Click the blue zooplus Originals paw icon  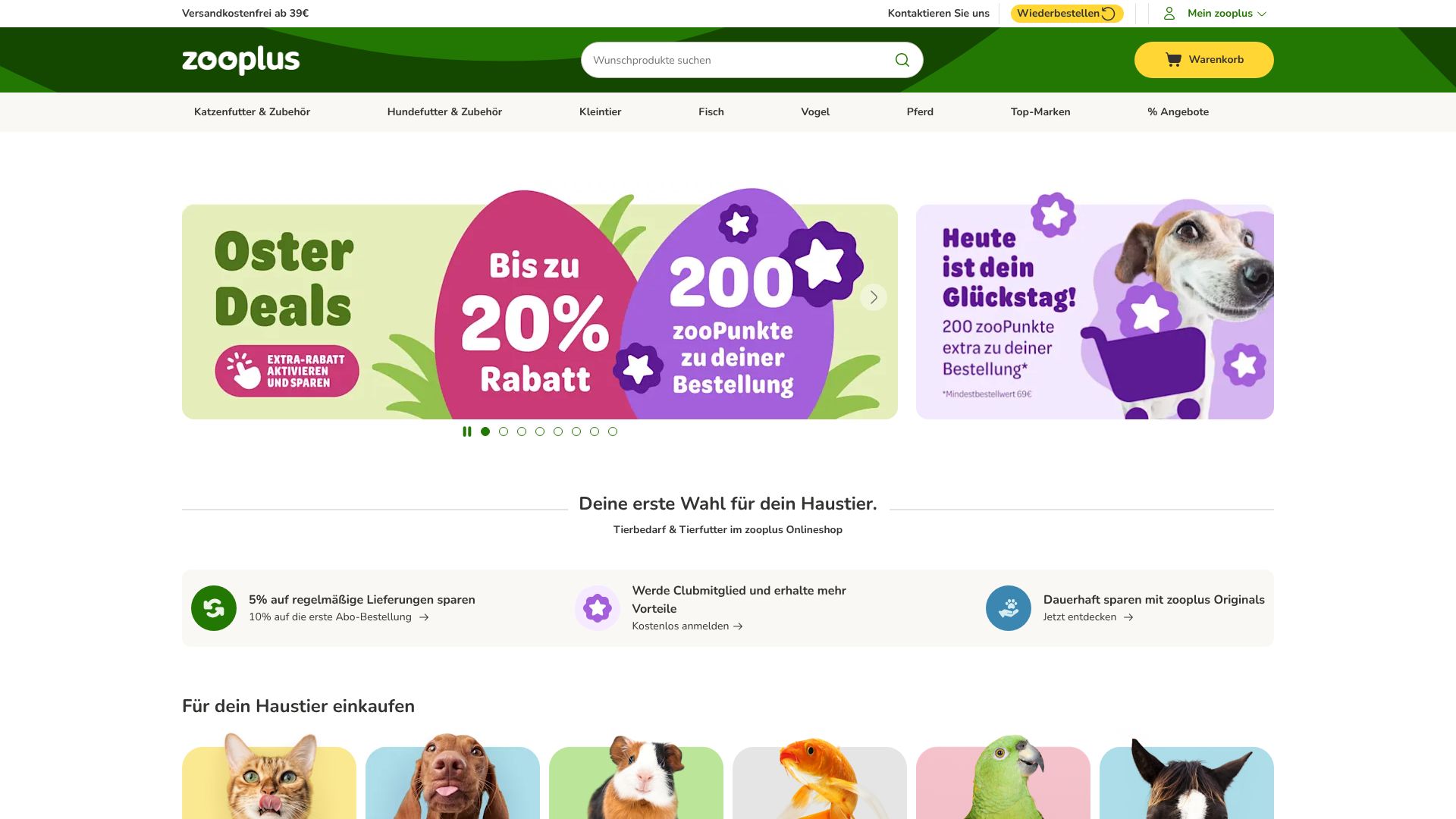pyautogui.click(x=1009, y=608)
